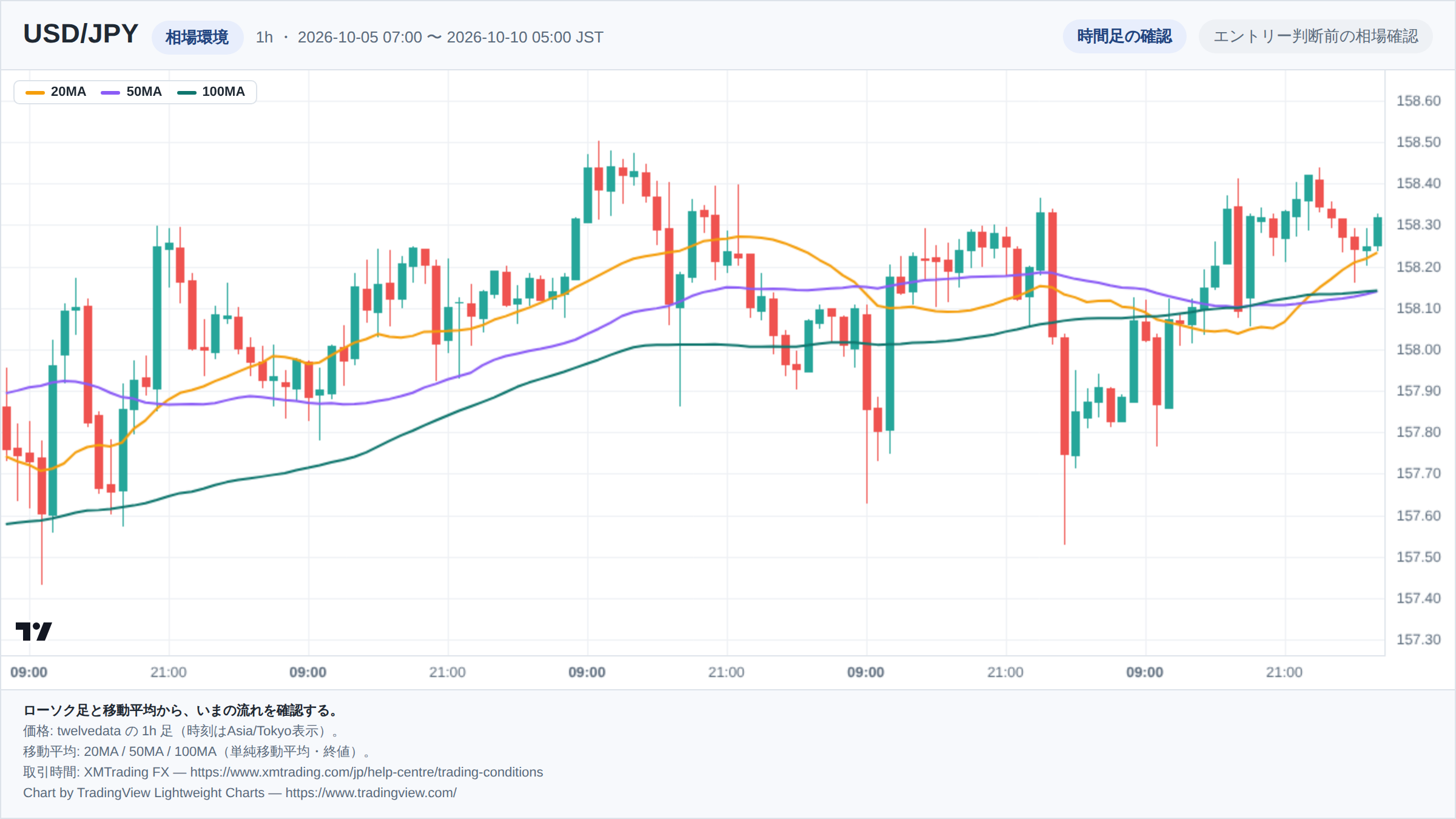The width and height of the screenshot is (1456, 819).
Task: Click the tall candle at the 158.50 high
Action: [x=599, y=180]
